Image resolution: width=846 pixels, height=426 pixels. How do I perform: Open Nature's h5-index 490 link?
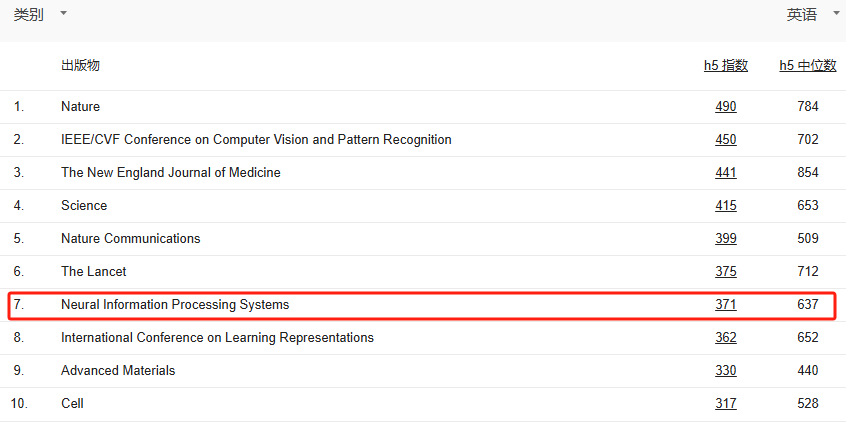725,107
